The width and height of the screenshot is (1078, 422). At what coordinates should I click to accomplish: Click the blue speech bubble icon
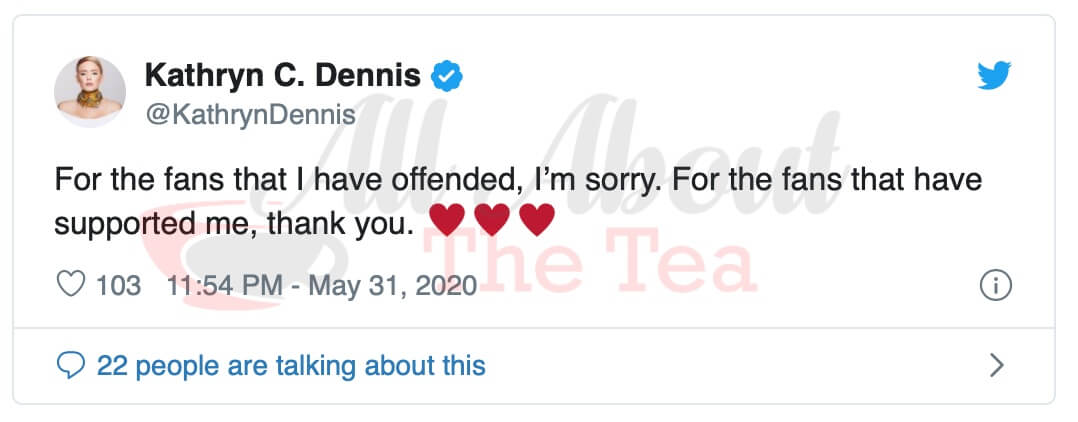click(70, 366)
